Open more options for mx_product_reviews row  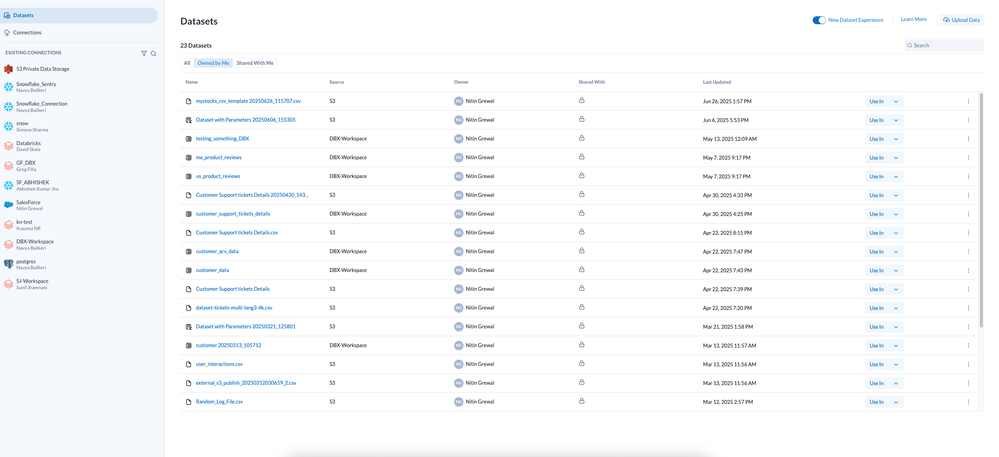pyautogui.click(x=968, y=157)
